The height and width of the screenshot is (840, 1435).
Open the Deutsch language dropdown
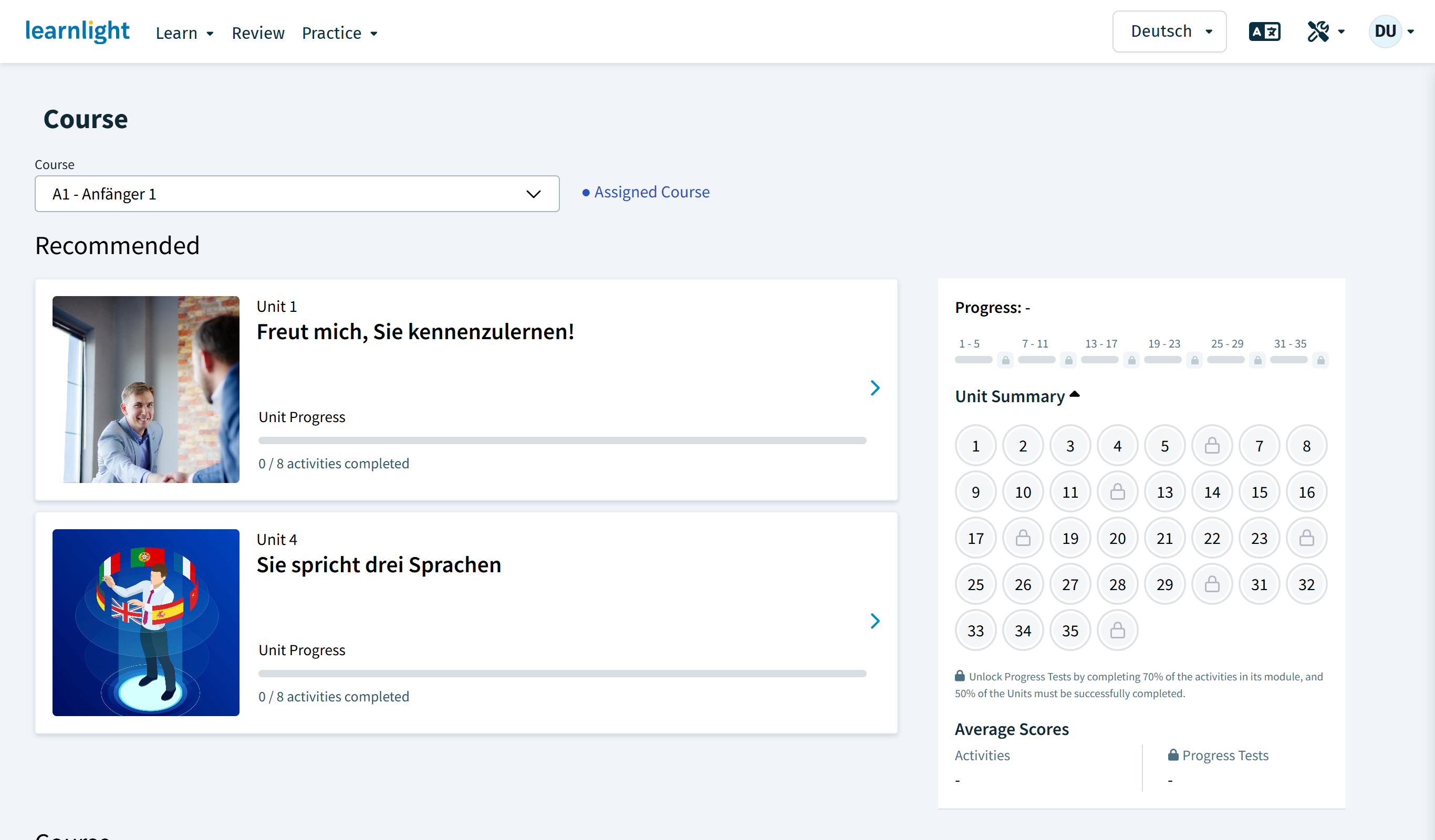click(1169, 31)
